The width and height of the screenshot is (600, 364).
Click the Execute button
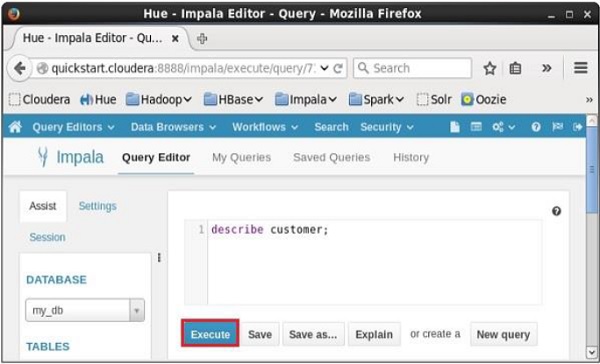point(210,334)
